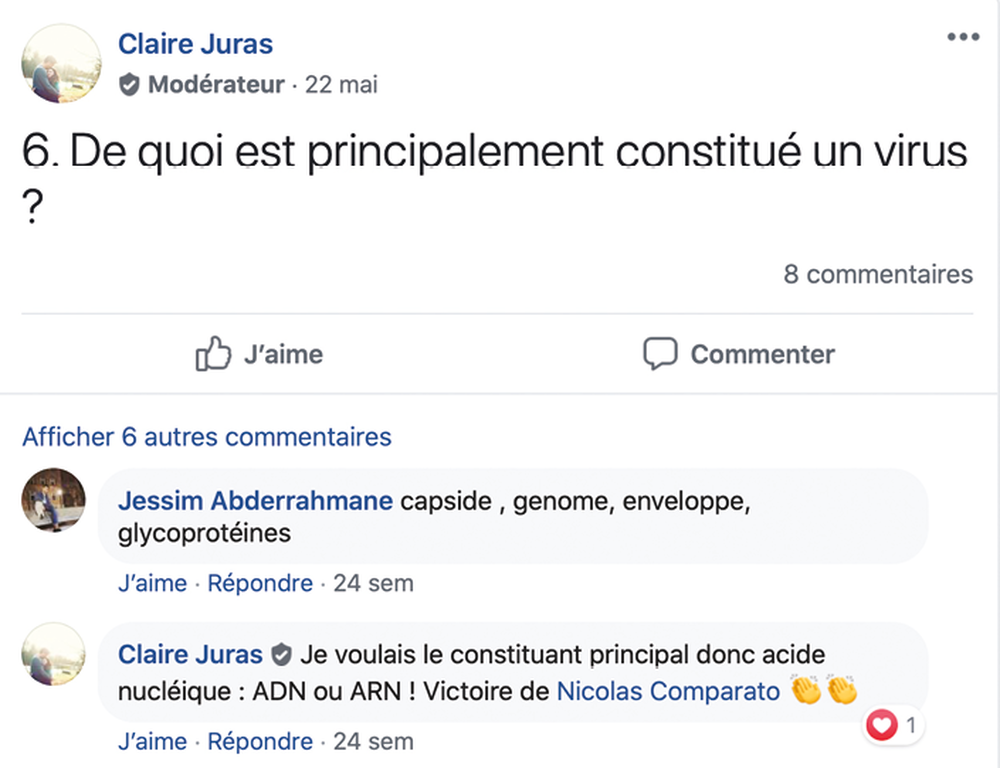Viewport: 1000px width, 768px height.
Task: Open Jessim Abderrahmane's profile picture
Action: [x=53, y=500]
